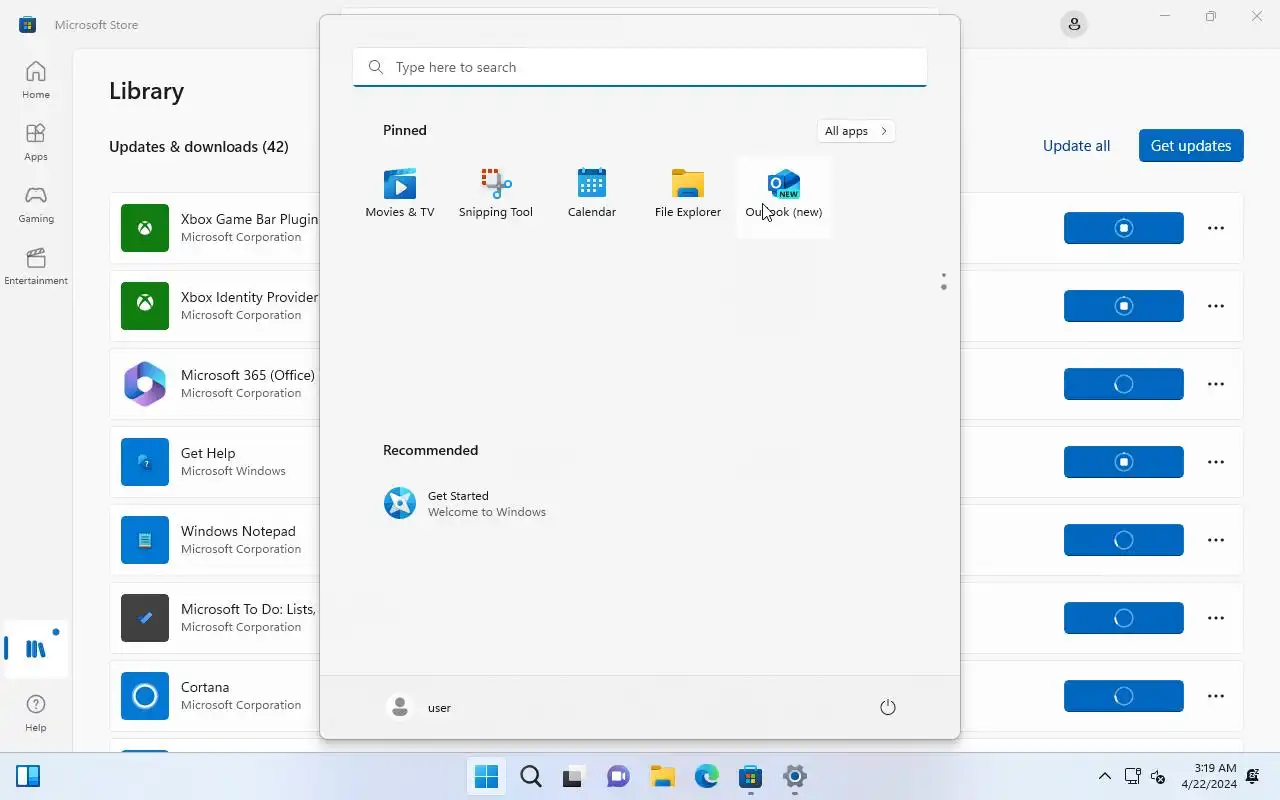This screenshot has height=800, width=1280.
Task: Select the Microsoft Store title bar logo
Action: click(x=28, y=24)
